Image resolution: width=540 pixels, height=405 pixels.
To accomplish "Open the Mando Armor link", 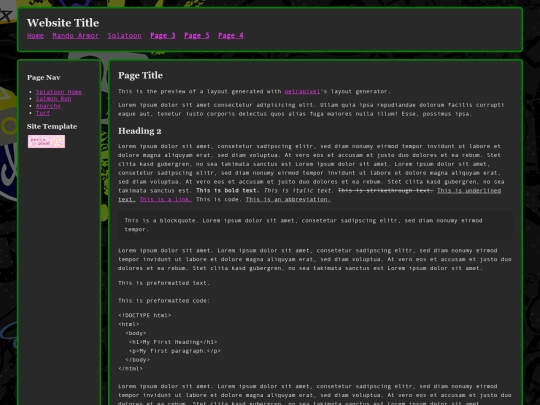I will [75, 35].
